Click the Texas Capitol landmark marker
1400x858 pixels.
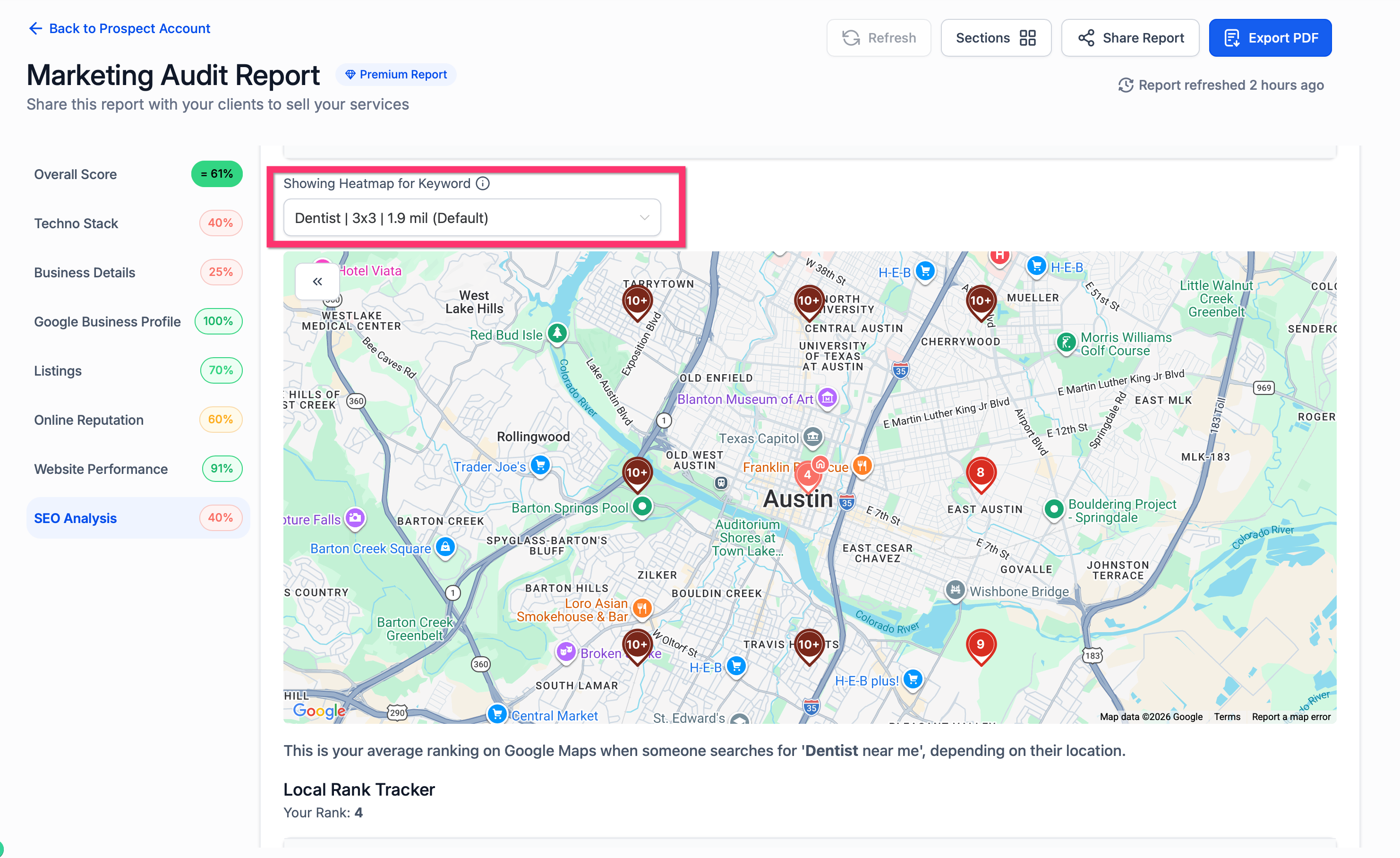(x=813, y=437)
